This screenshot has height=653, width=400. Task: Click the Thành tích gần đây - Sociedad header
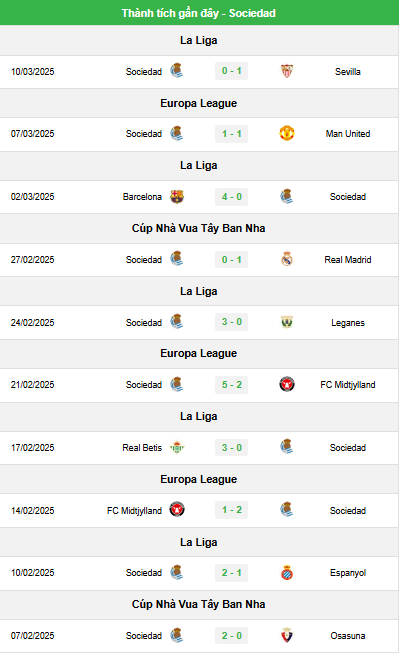coord(199,13)
